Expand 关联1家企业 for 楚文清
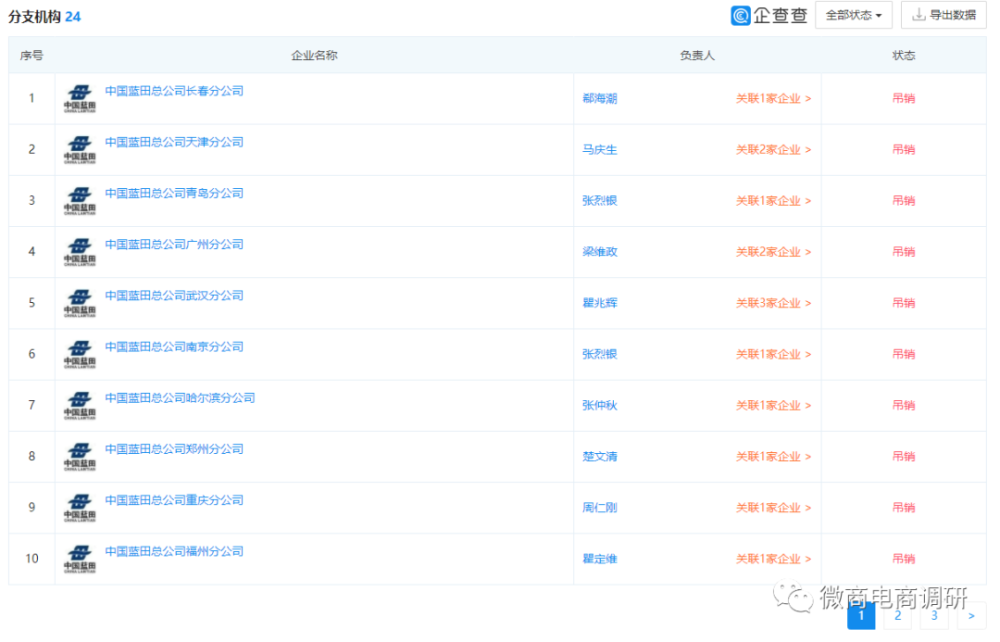 pyautogui.click(x=773, y=456)
